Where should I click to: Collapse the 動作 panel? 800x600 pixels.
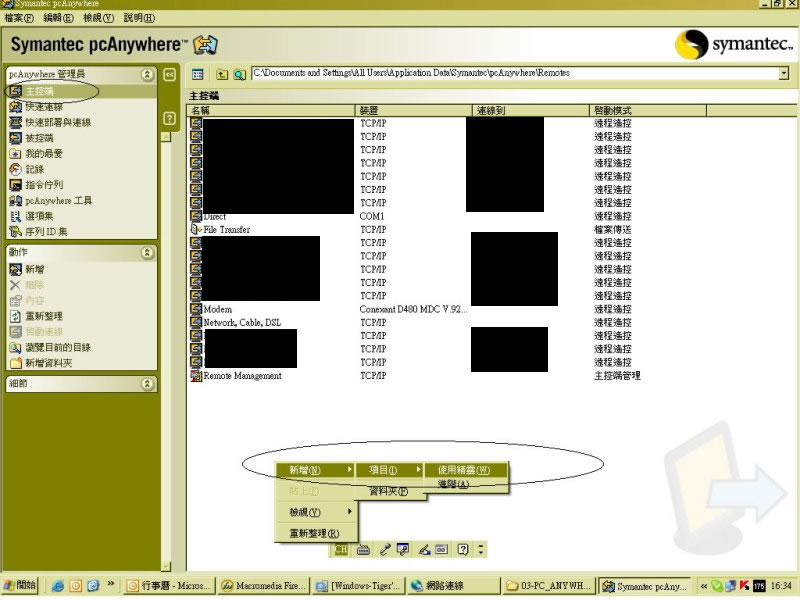click(147, 253)
